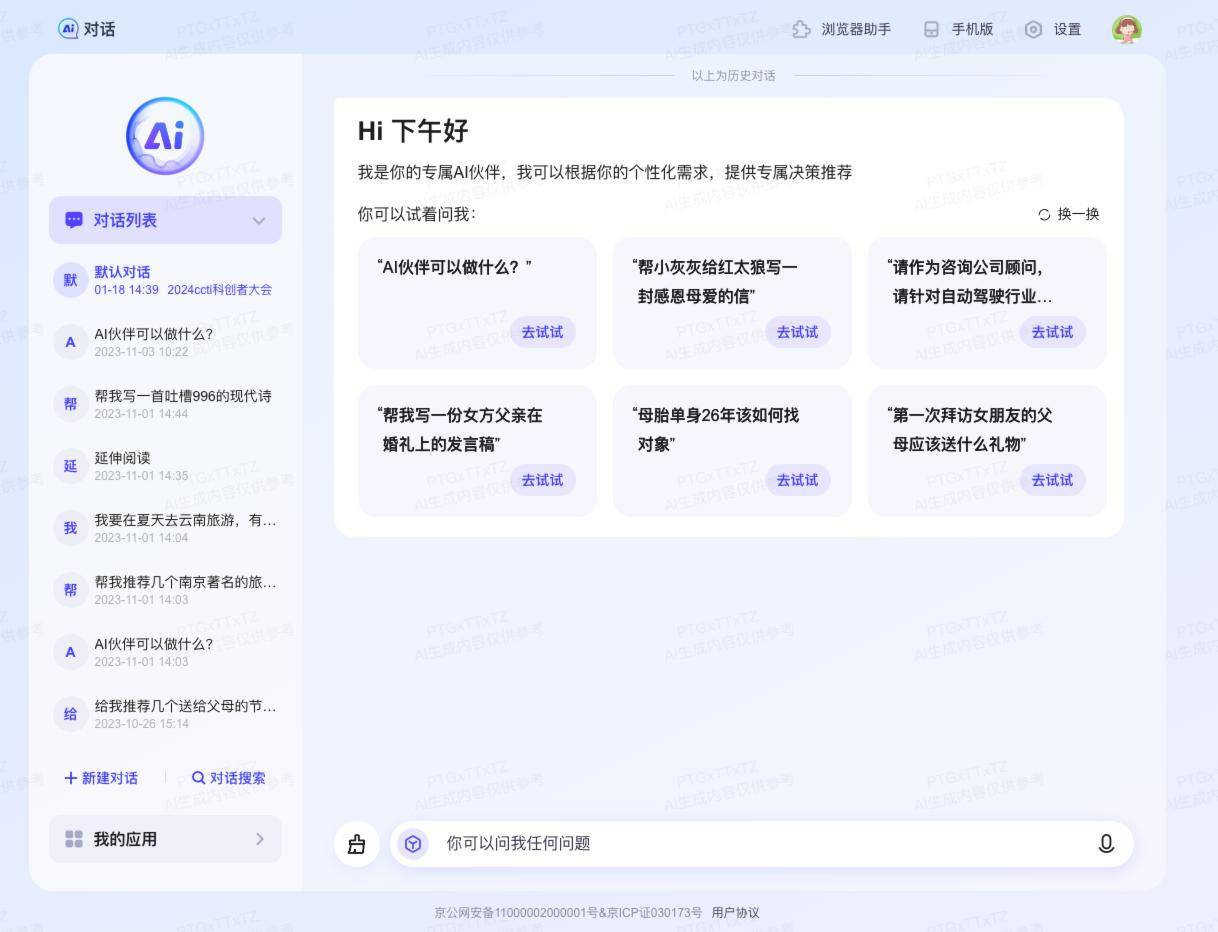The image size is (1218, 932).
Task: Click the clear/broom icon beside input bar
Action: click(356, 844)
